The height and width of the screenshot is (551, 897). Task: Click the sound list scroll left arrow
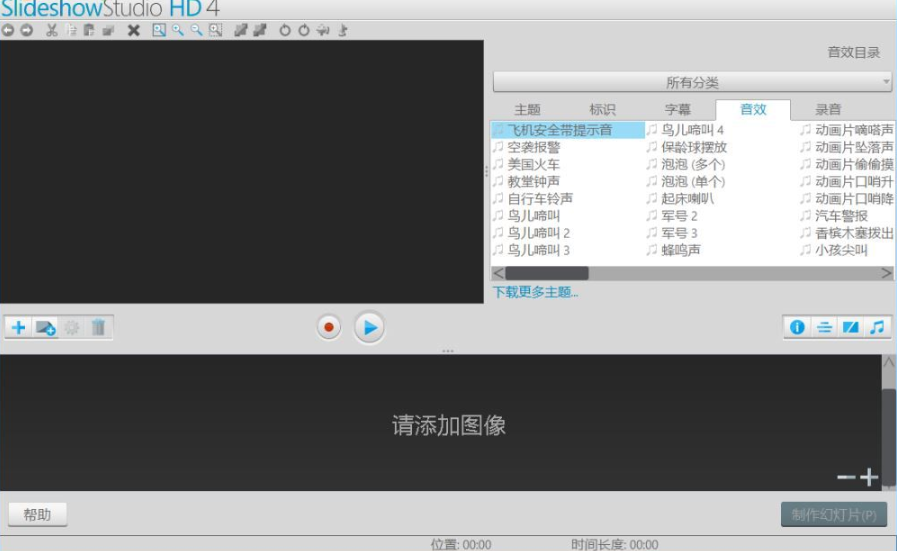pos(498,273)
